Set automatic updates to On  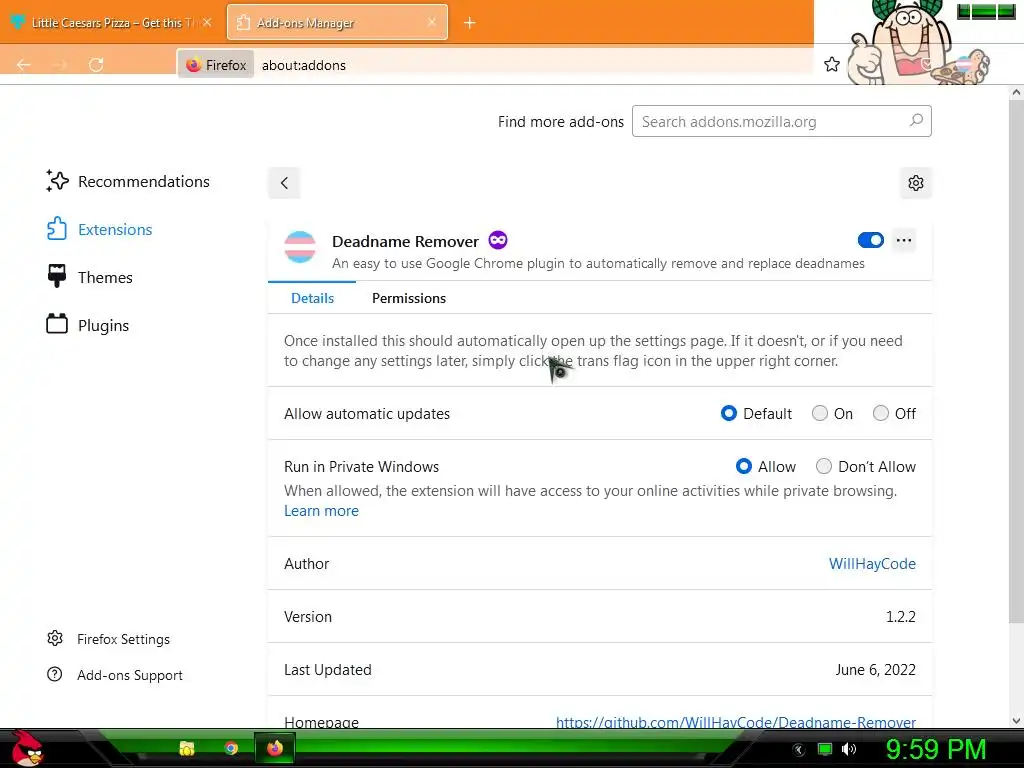click(820, 413)
